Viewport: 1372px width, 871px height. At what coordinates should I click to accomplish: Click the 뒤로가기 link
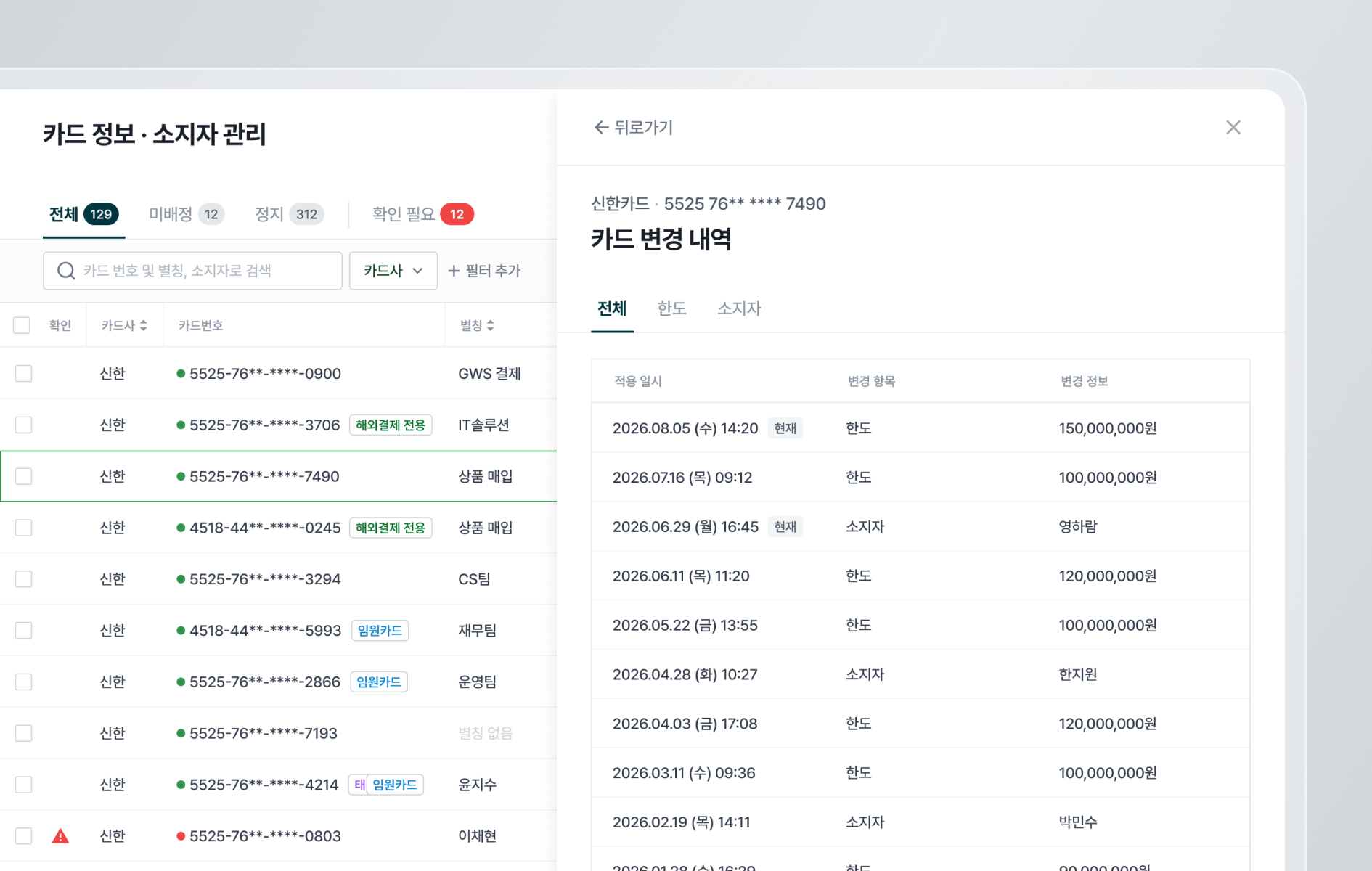(x=633, y=128)
